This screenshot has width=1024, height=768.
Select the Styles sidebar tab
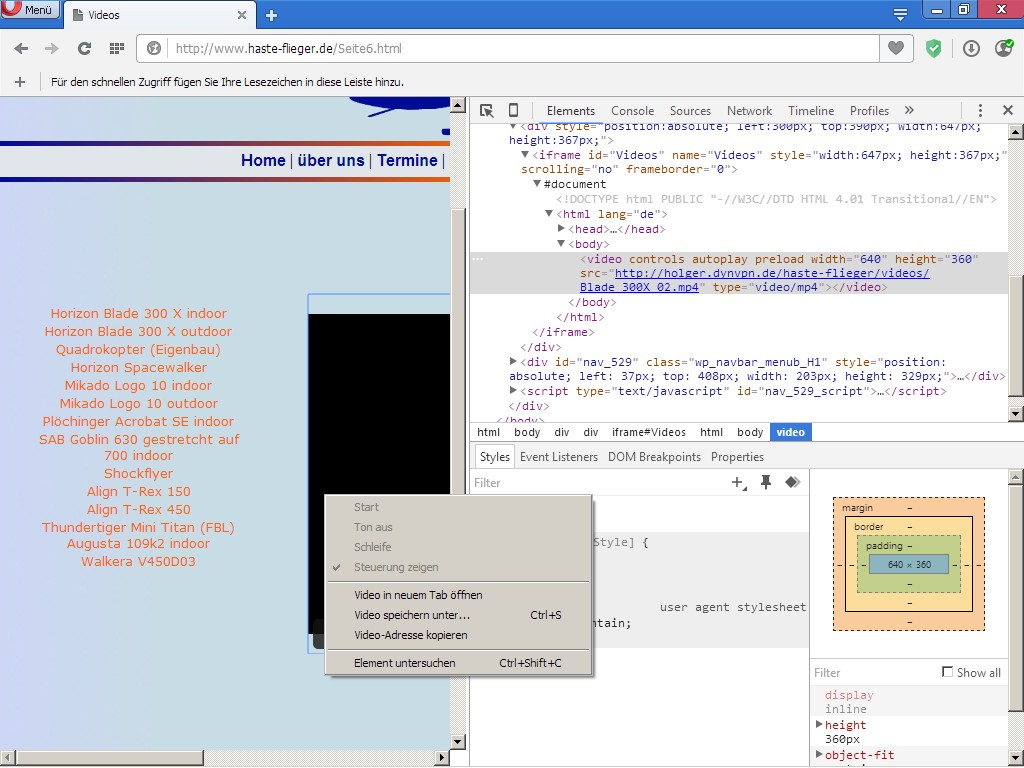494,457
